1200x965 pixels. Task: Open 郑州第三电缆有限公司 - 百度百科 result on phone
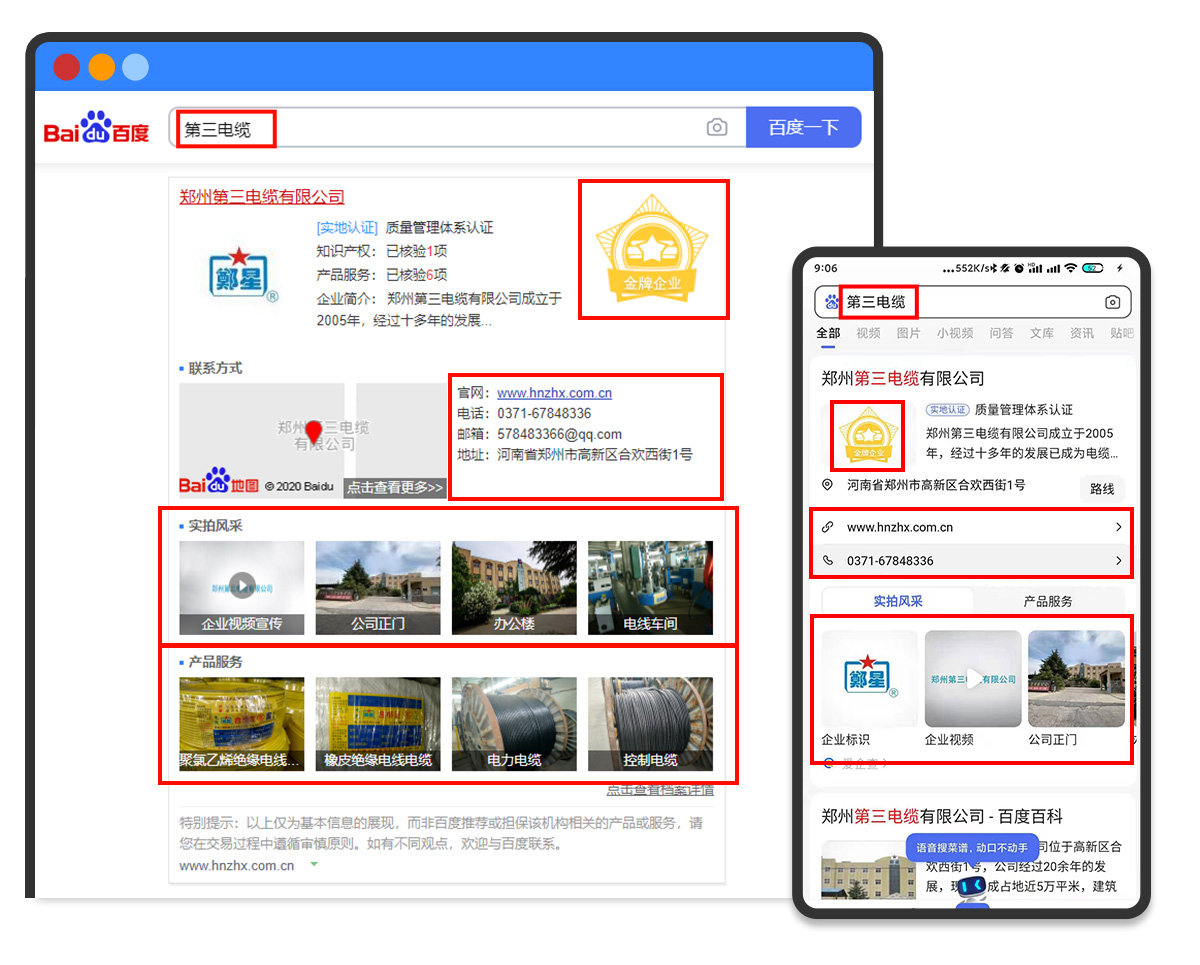941,816
